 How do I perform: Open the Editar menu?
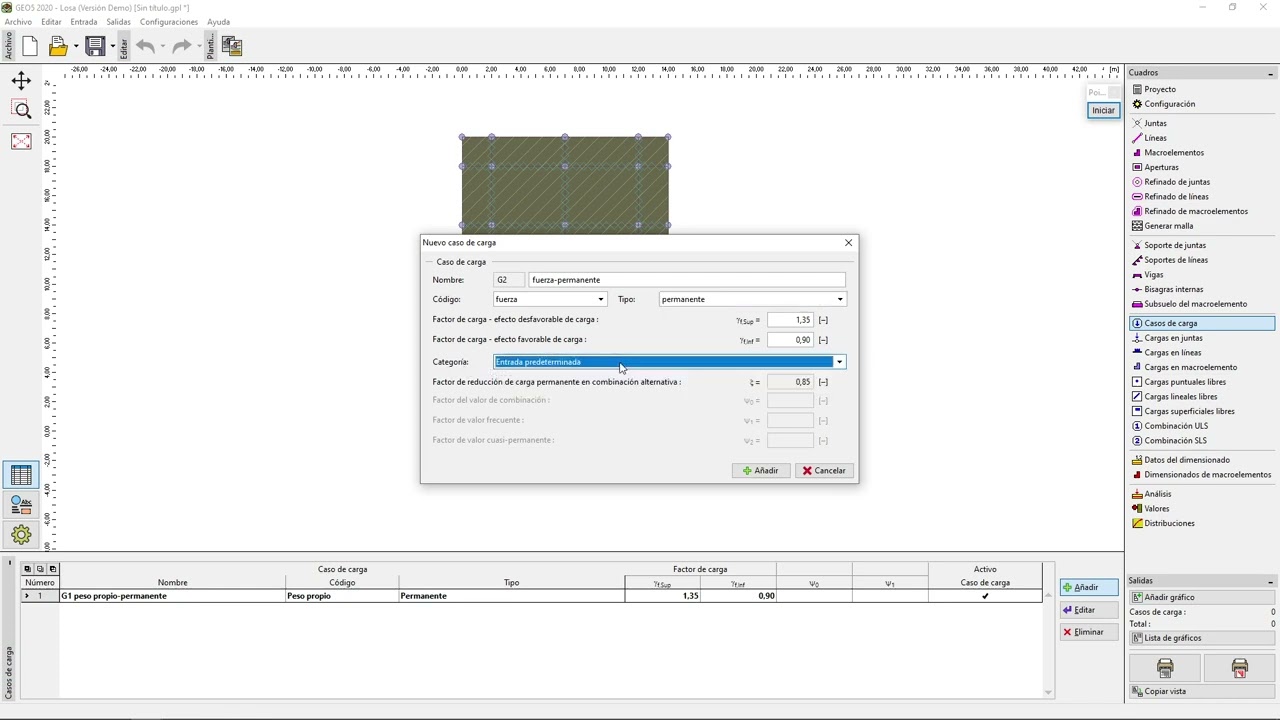point(51,22)
